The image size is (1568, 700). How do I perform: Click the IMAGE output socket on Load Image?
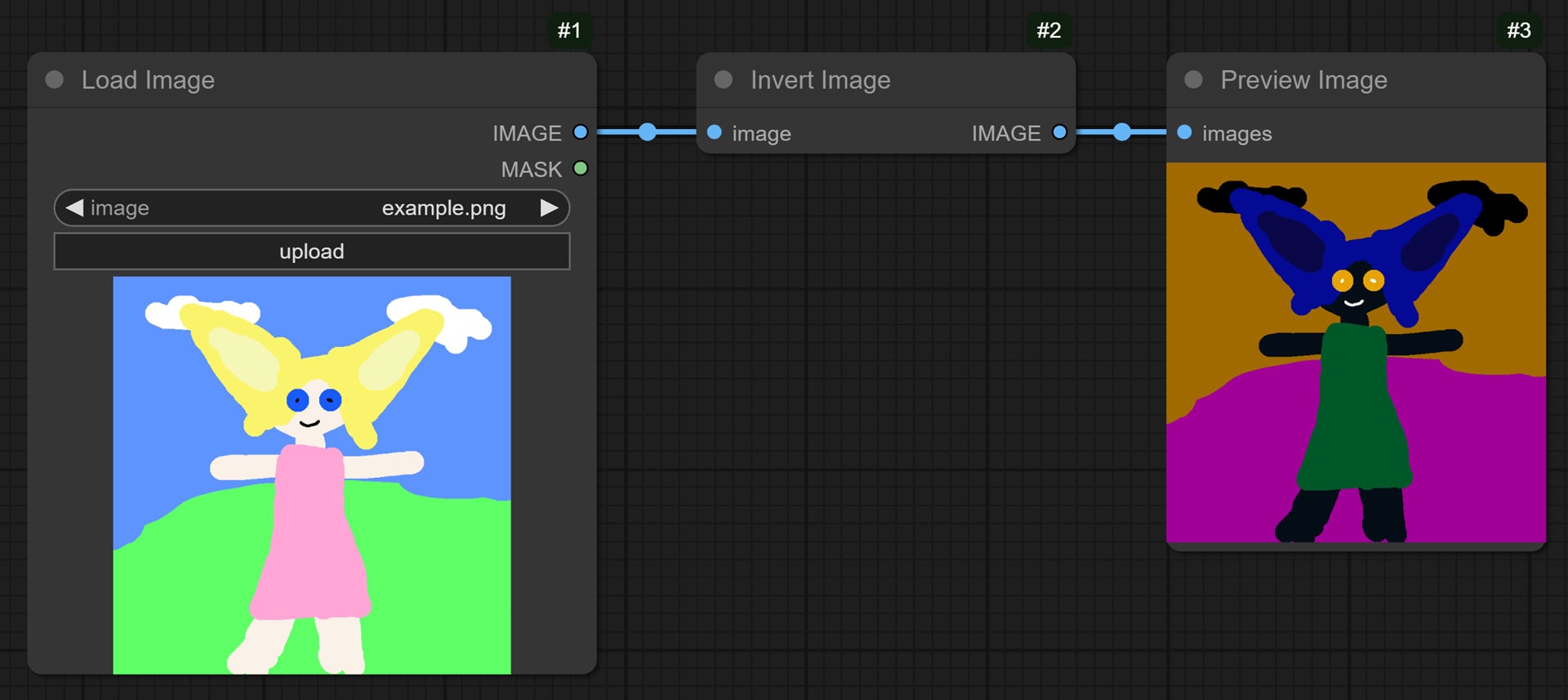pos(581,132)
